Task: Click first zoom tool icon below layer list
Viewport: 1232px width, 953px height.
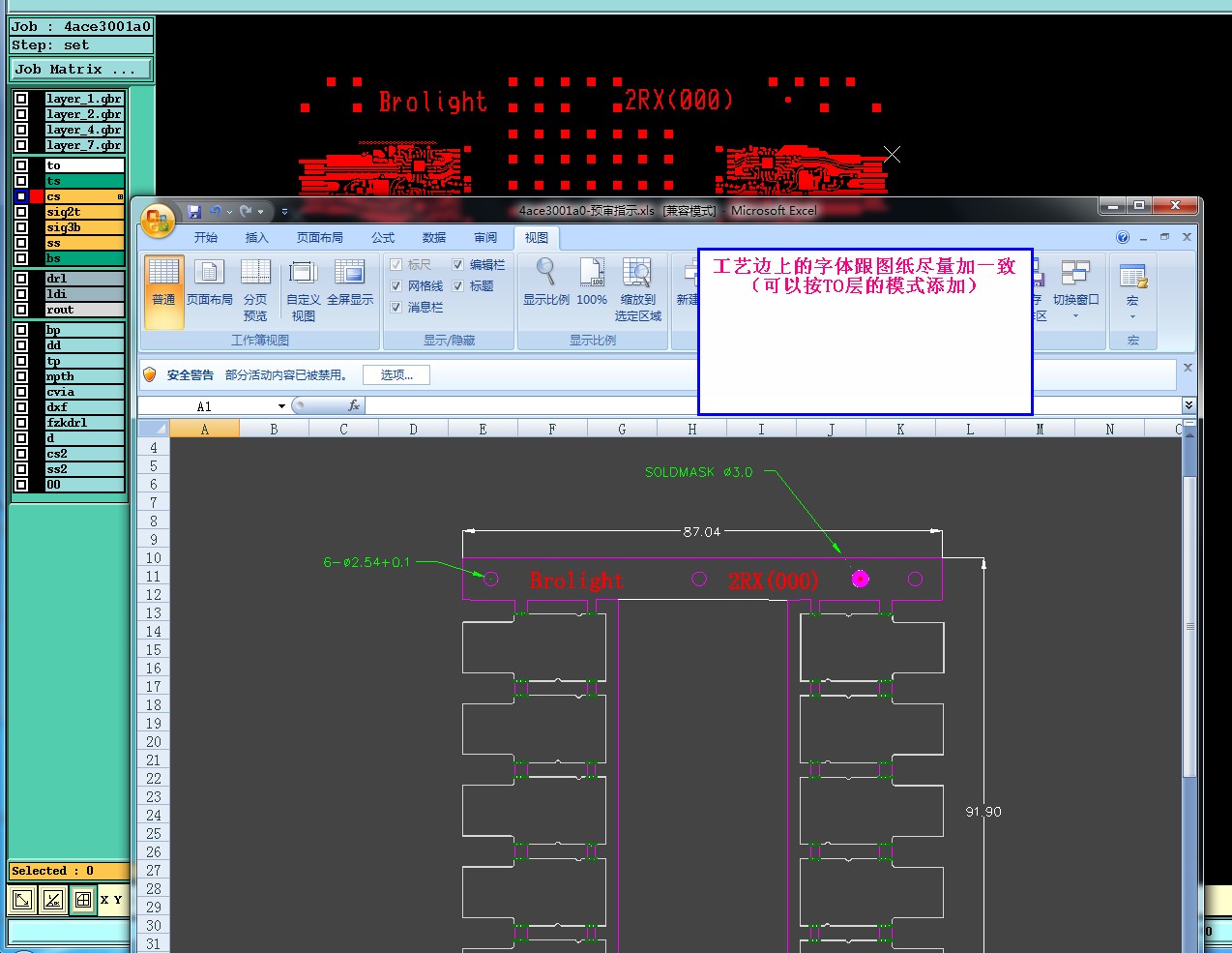Action: [22, 900]
